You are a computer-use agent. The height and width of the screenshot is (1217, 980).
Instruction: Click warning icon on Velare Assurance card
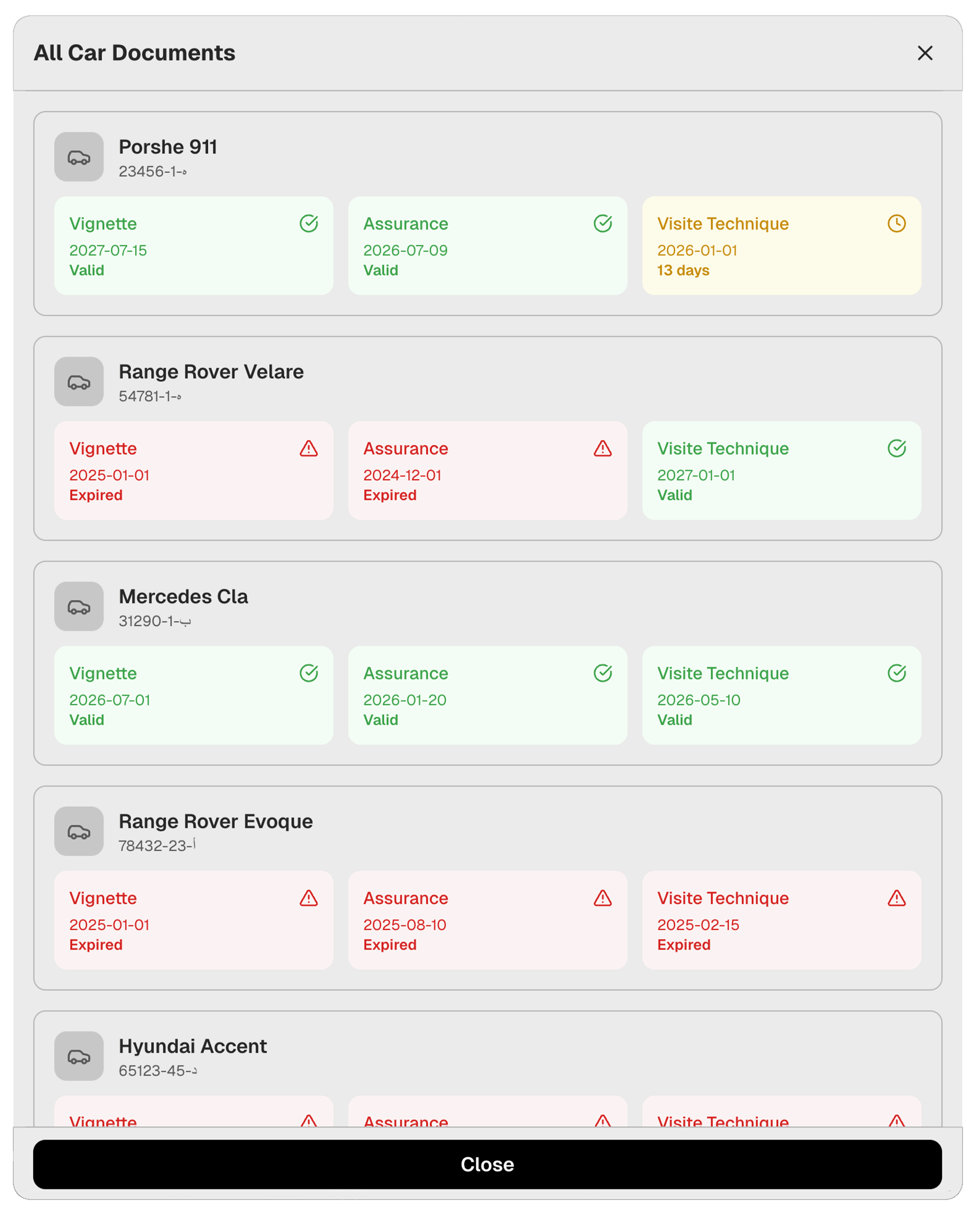click(x=602, y=449)
